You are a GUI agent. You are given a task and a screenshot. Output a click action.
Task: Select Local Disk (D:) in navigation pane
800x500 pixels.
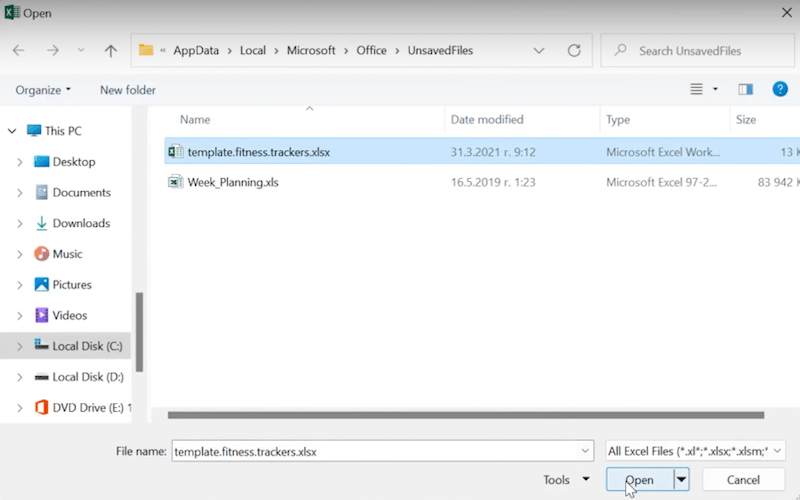pos(79,377)
